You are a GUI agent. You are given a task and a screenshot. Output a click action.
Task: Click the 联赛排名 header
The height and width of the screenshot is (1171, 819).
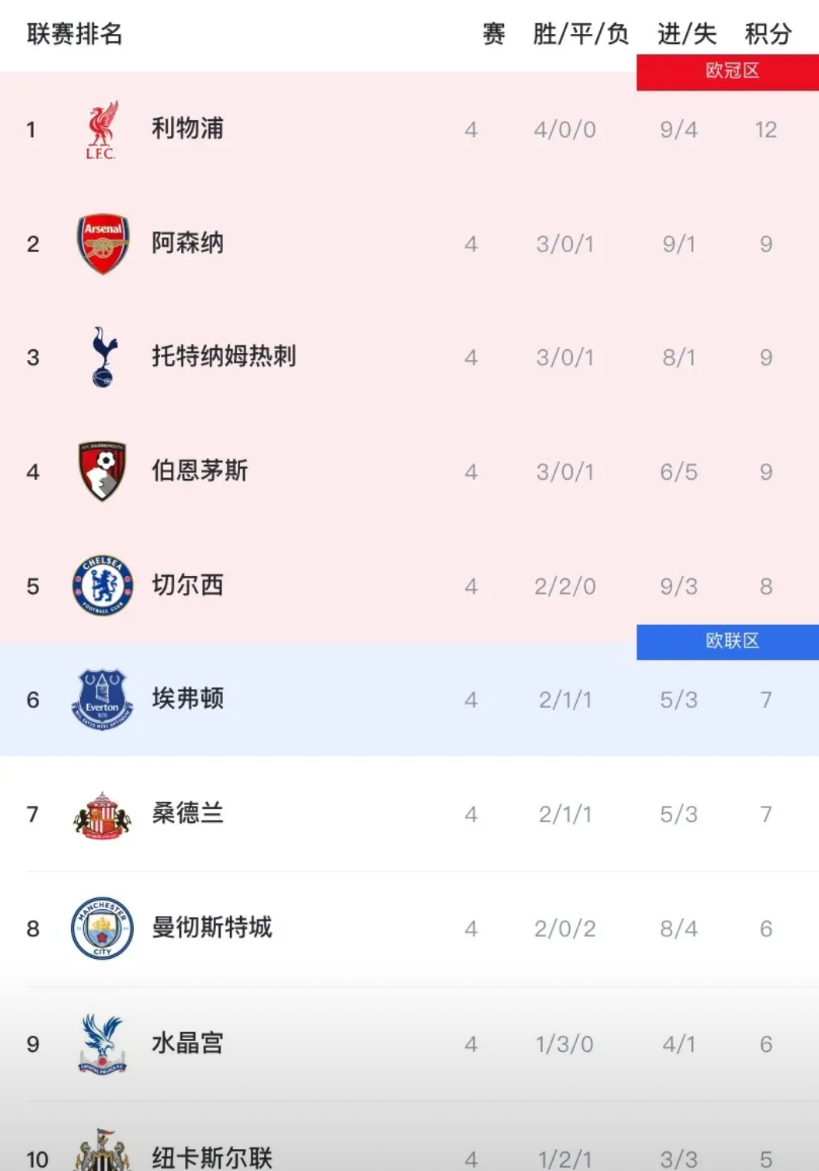click(75, 34)
